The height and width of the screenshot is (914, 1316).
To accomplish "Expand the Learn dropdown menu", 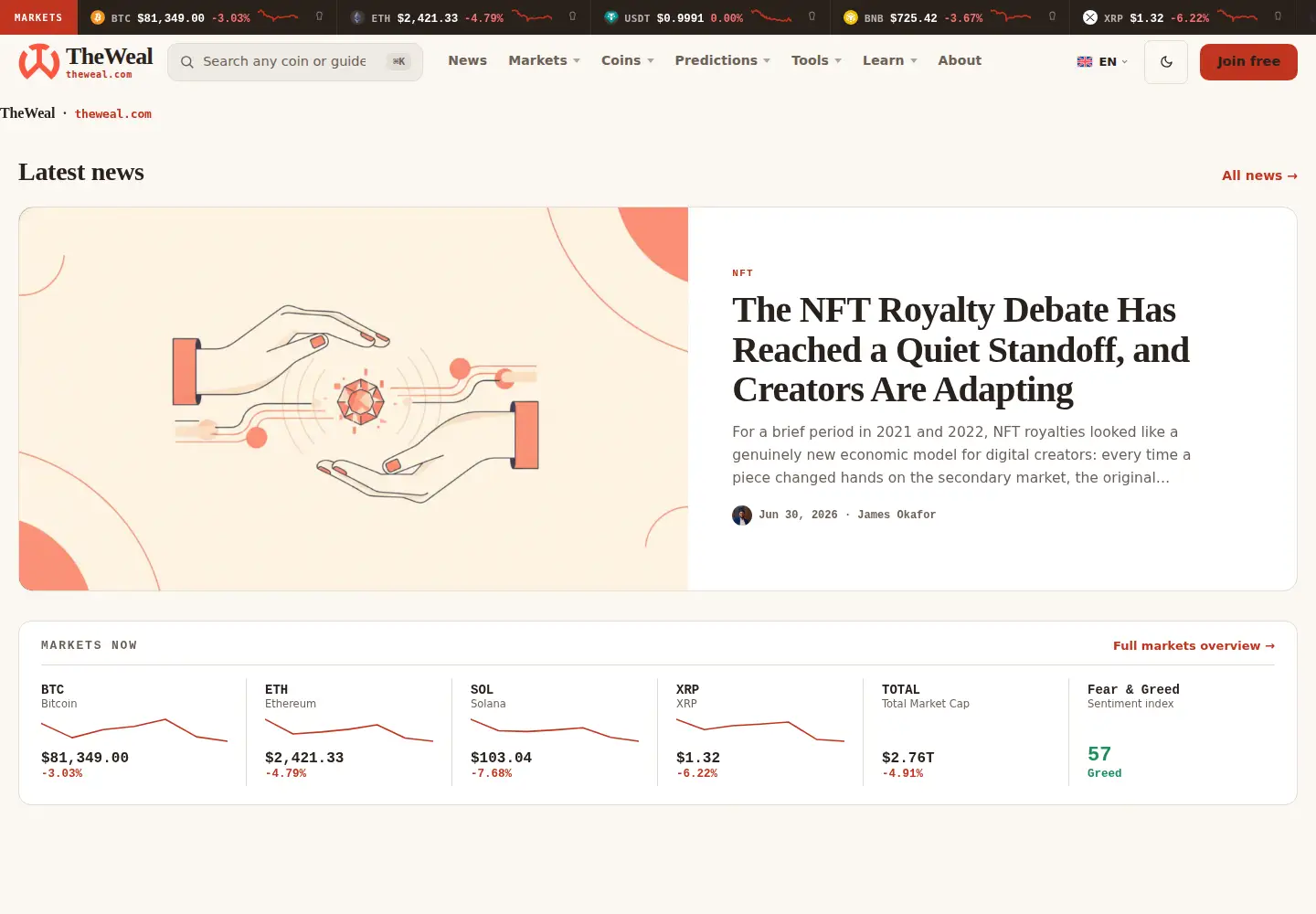I will pos(890,60).
